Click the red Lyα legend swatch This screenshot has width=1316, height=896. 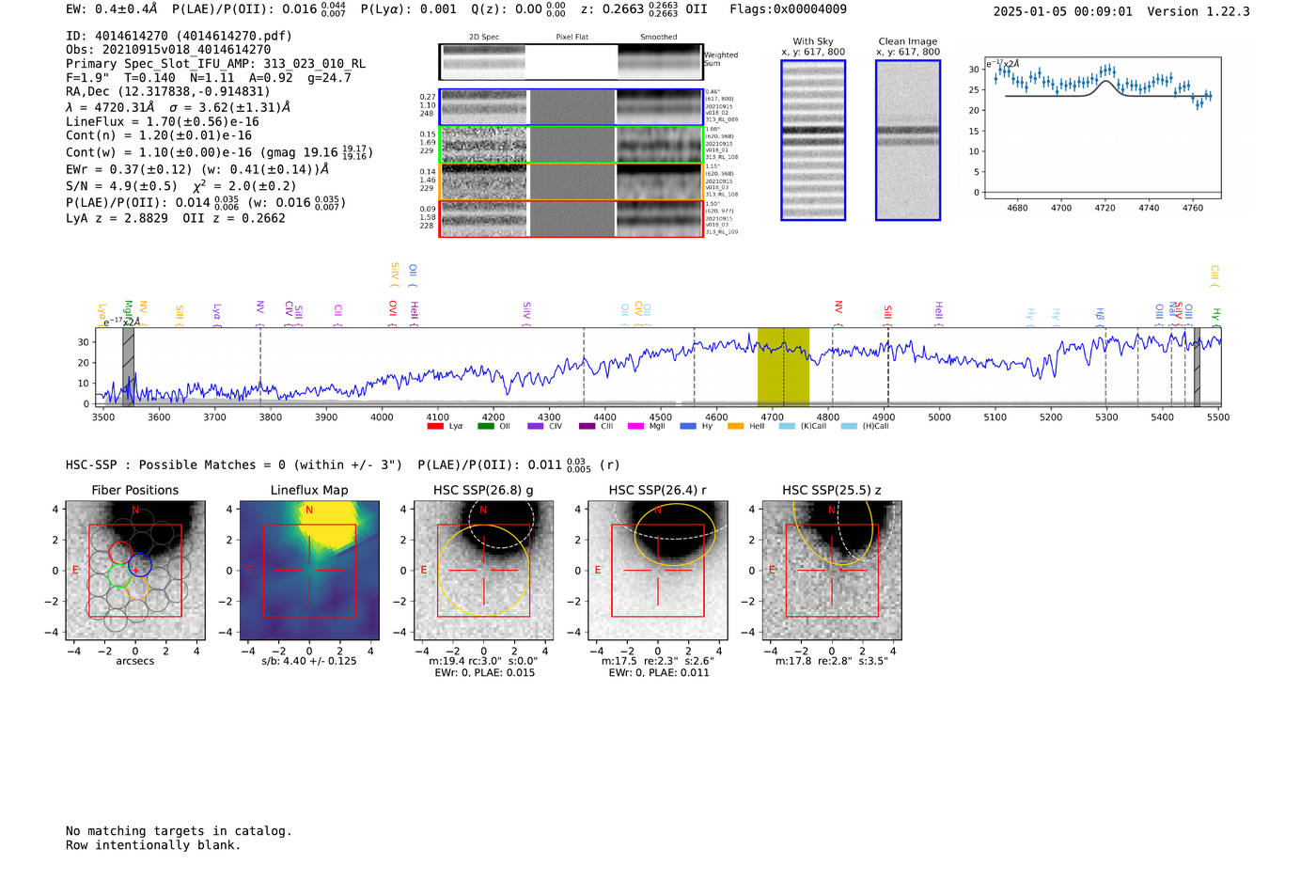coord(435,426)
